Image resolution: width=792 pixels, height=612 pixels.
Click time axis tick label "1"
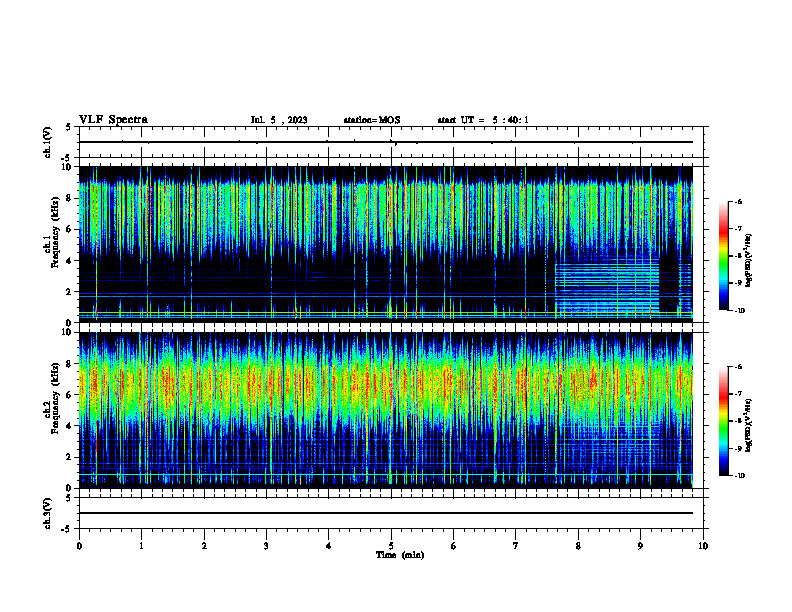(141, 546)
